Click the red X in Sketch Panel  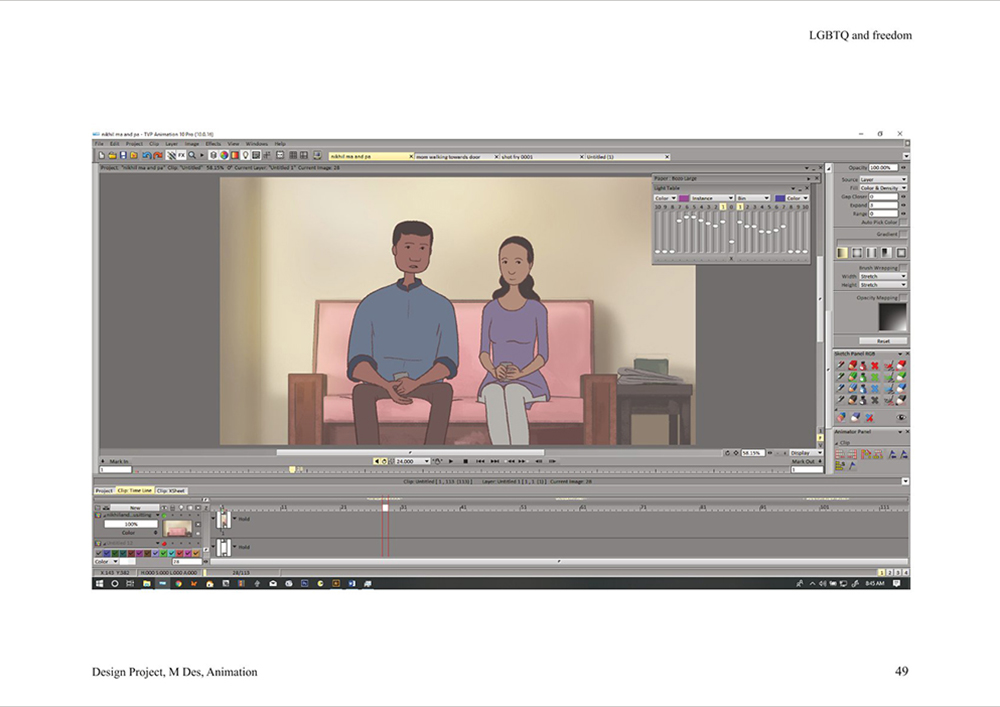[876, 365]
